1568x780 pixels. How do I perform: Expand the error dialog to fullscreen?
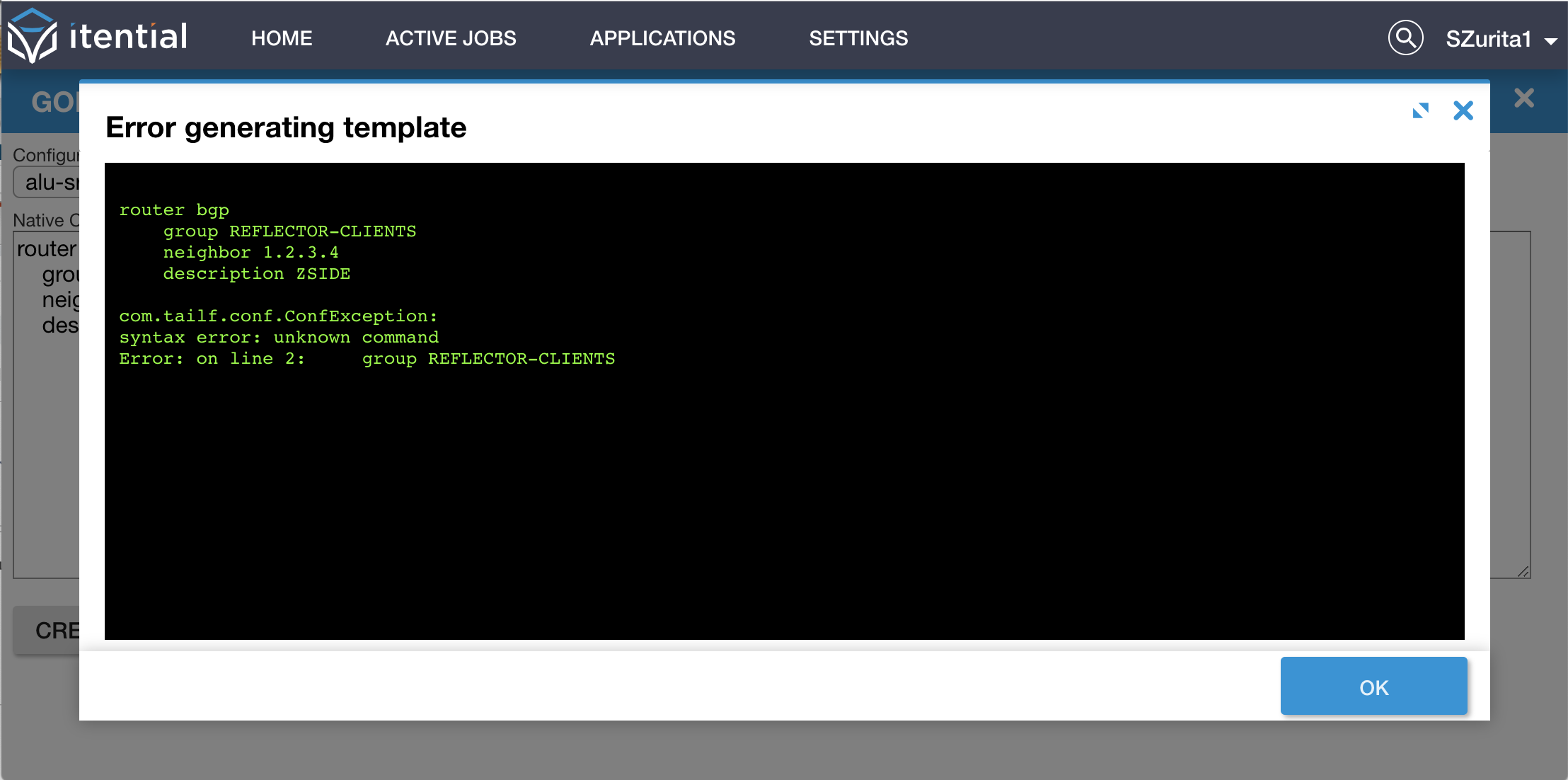(x=1420, y=111)
